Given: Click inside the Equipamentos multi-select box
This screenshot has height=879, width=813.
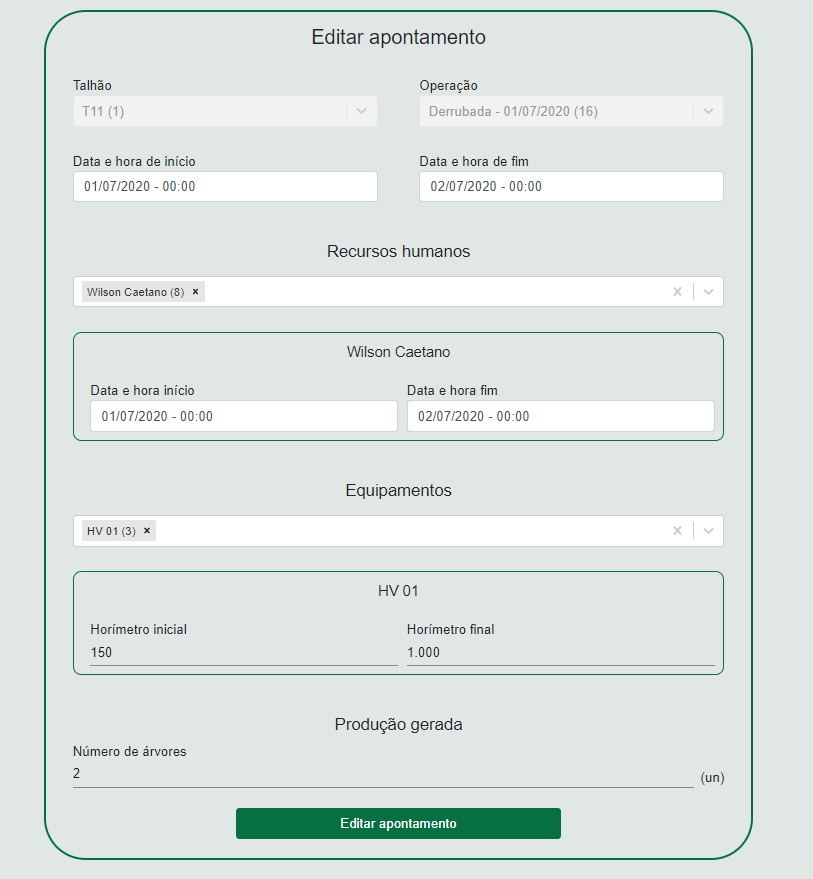Looking at the screenshot, I should tap(410, 531).
